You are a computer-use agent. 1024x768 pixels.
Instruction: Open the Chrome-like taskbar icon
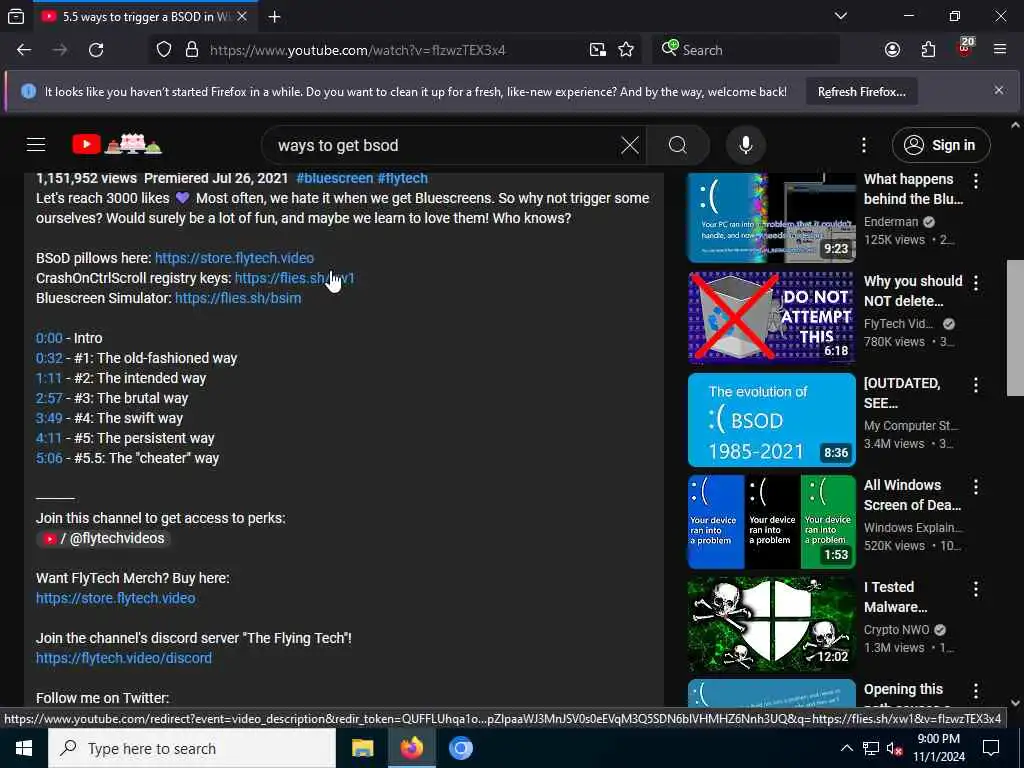tap(460, 748)
